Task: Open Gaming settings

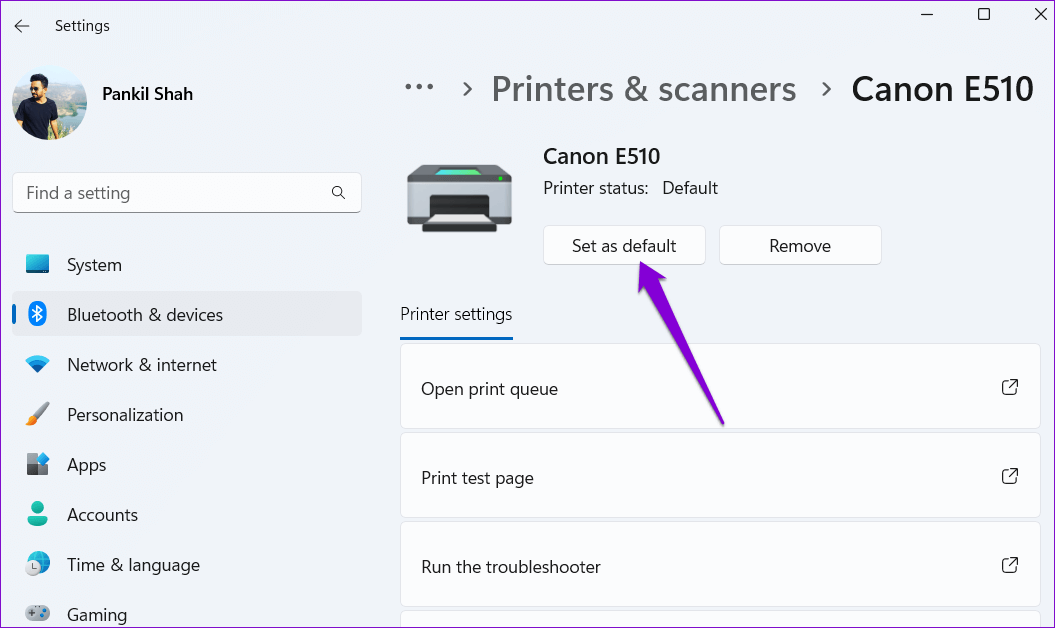Action: (186, 614)
